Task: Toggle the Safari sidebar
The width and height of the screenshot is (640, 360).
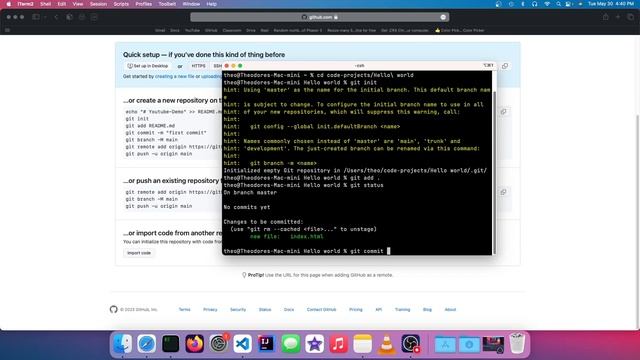Action: 36,17
